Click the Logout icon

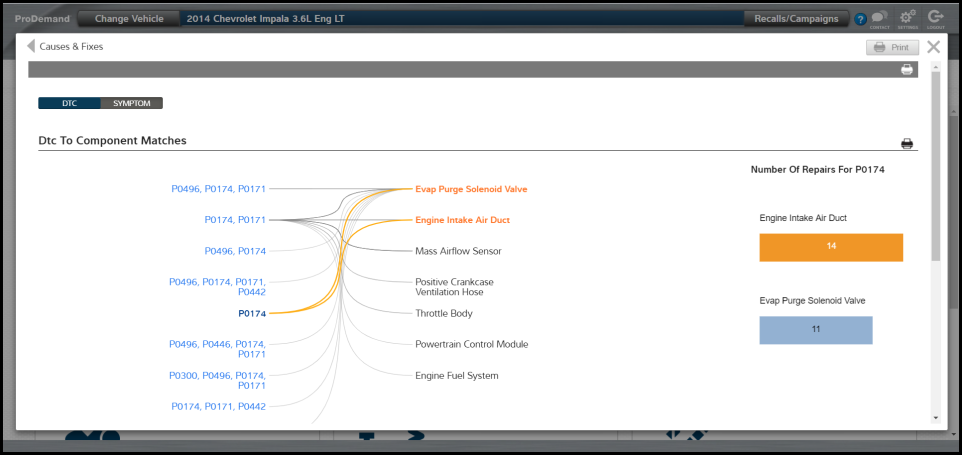tap(936, 18)
